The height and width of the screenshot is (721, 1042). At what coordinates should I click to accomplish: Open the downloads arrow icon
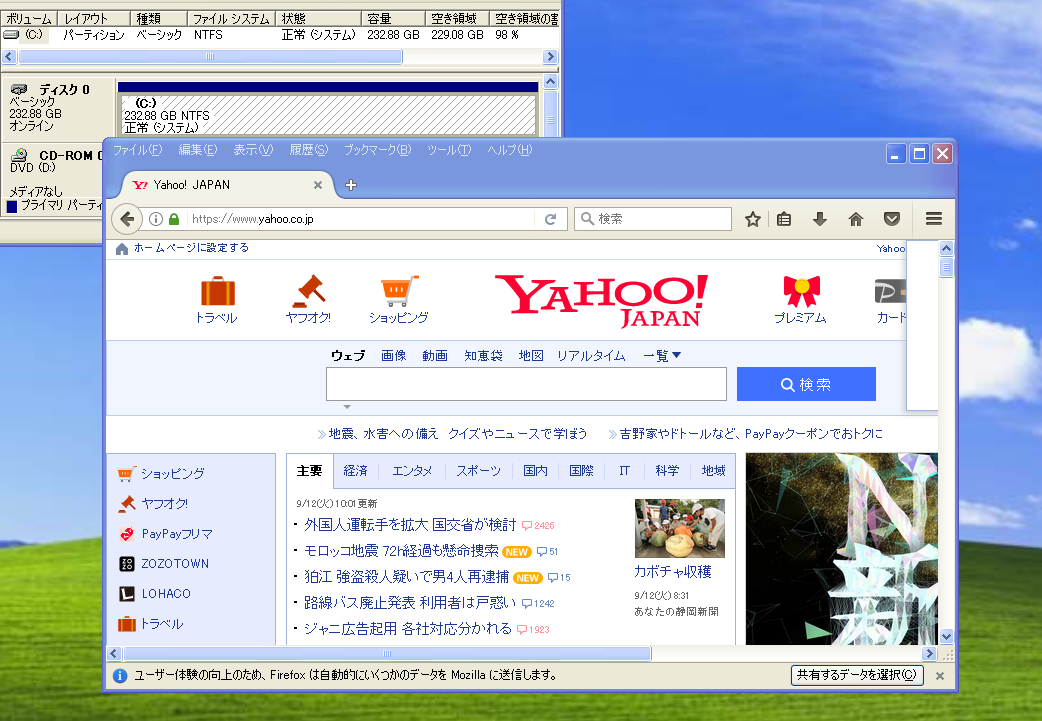[x=820, y=219]
